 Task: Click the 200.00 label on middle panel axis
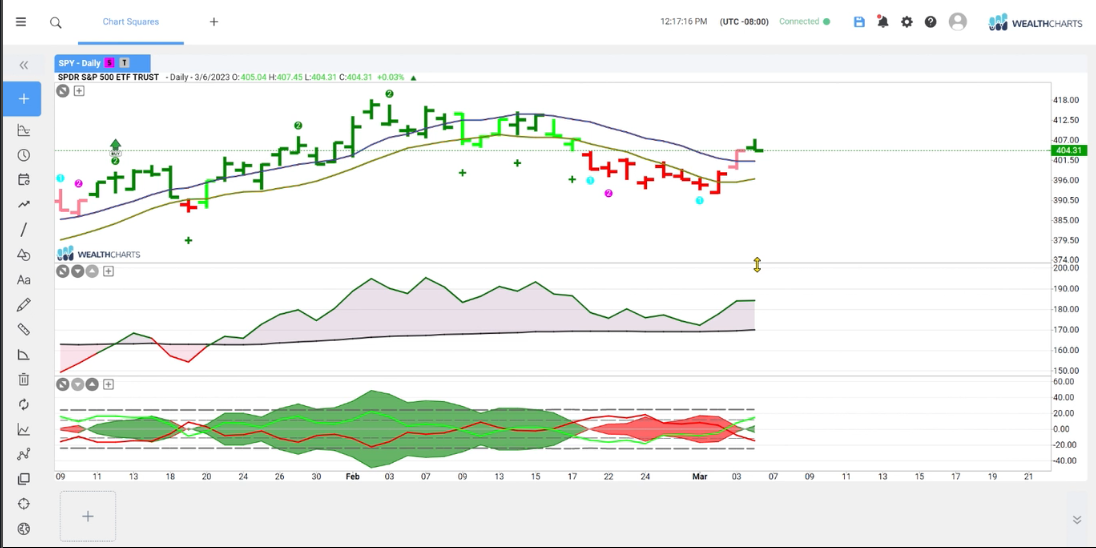[x=1066, y=268]
